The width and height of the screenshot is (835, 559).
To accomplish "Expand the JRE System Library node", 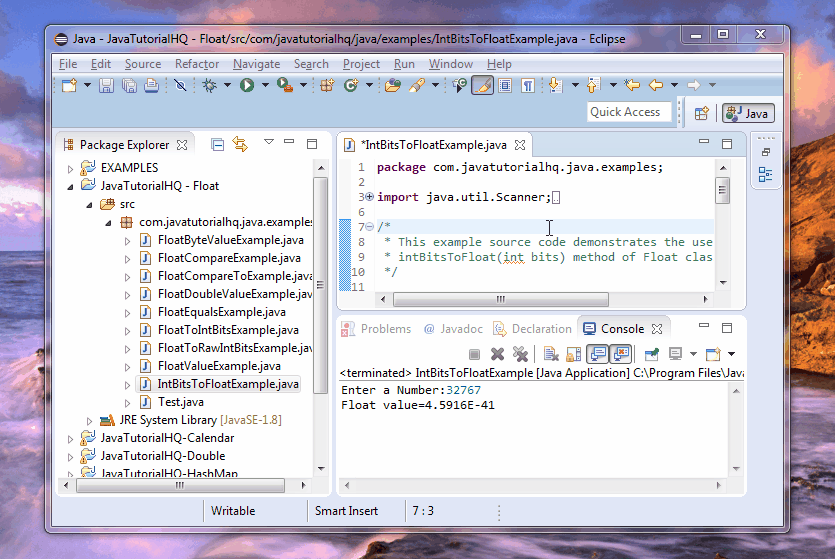I will point(89,421).
